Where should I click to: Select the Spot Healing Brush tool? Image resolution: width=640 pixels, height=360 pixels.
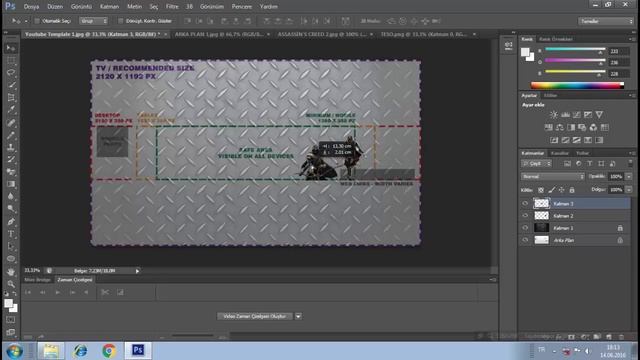click(11, 122)
